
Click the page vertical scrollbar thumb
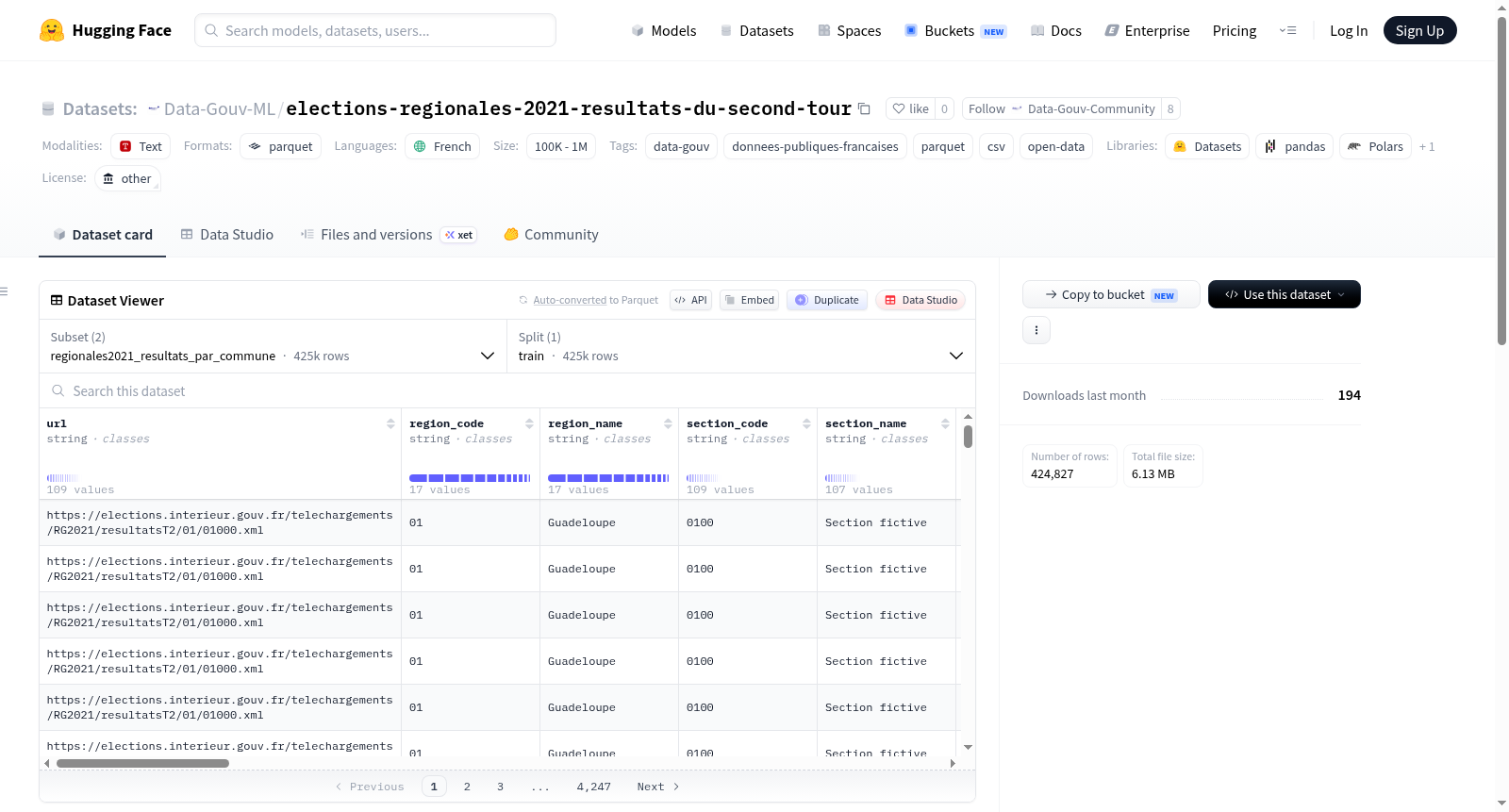pyautogui.click(x=1501, y=180)
